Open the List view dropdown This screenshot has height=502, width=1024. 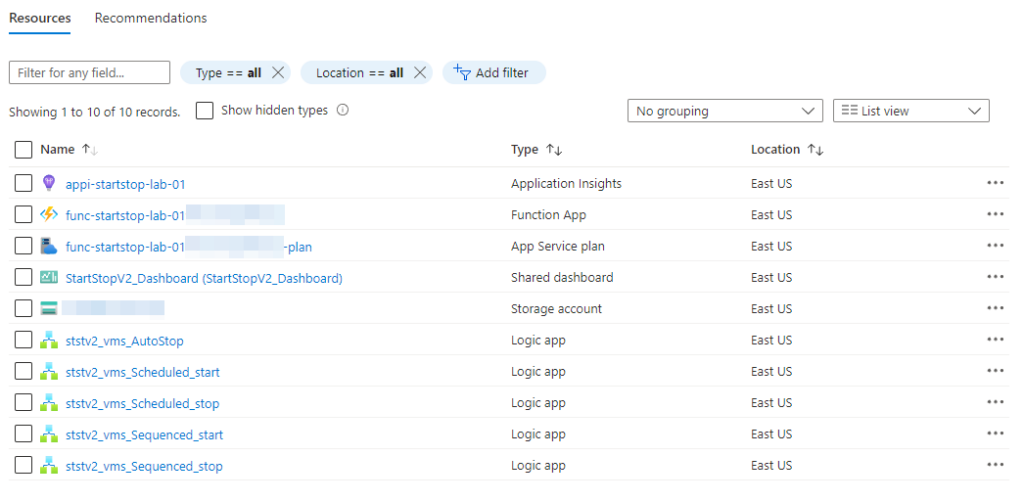pos(911,111)
